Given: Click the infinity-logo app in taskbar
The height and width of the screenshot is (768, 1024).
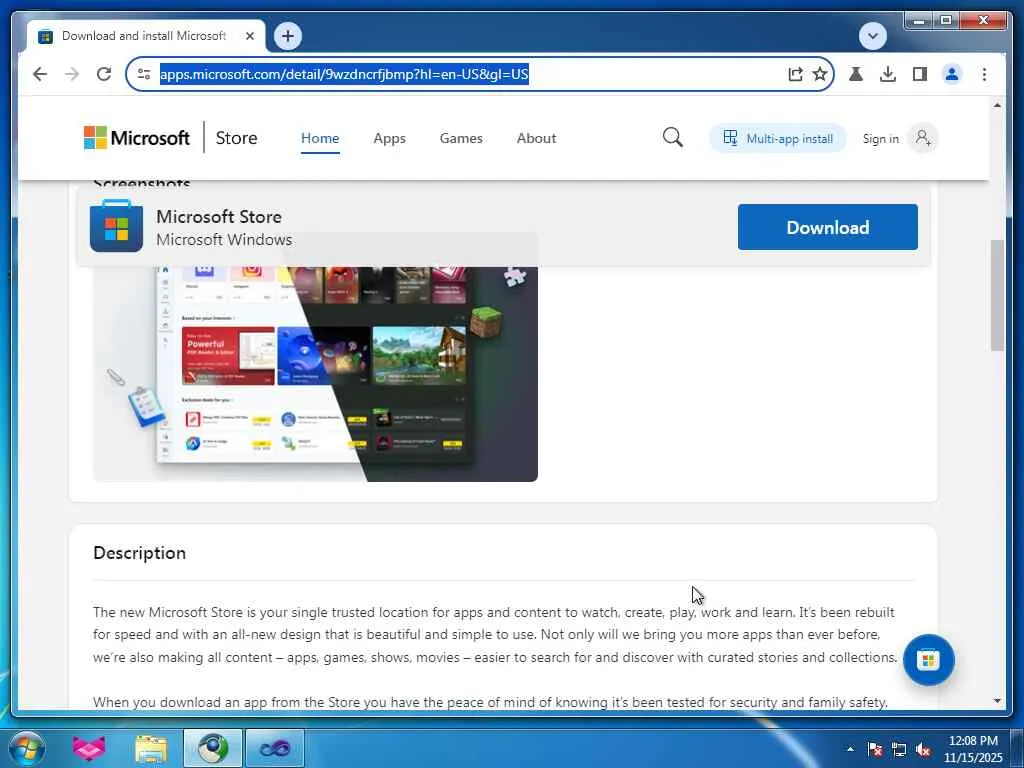Looking at the screenshot, I should [x=274, y=748].
